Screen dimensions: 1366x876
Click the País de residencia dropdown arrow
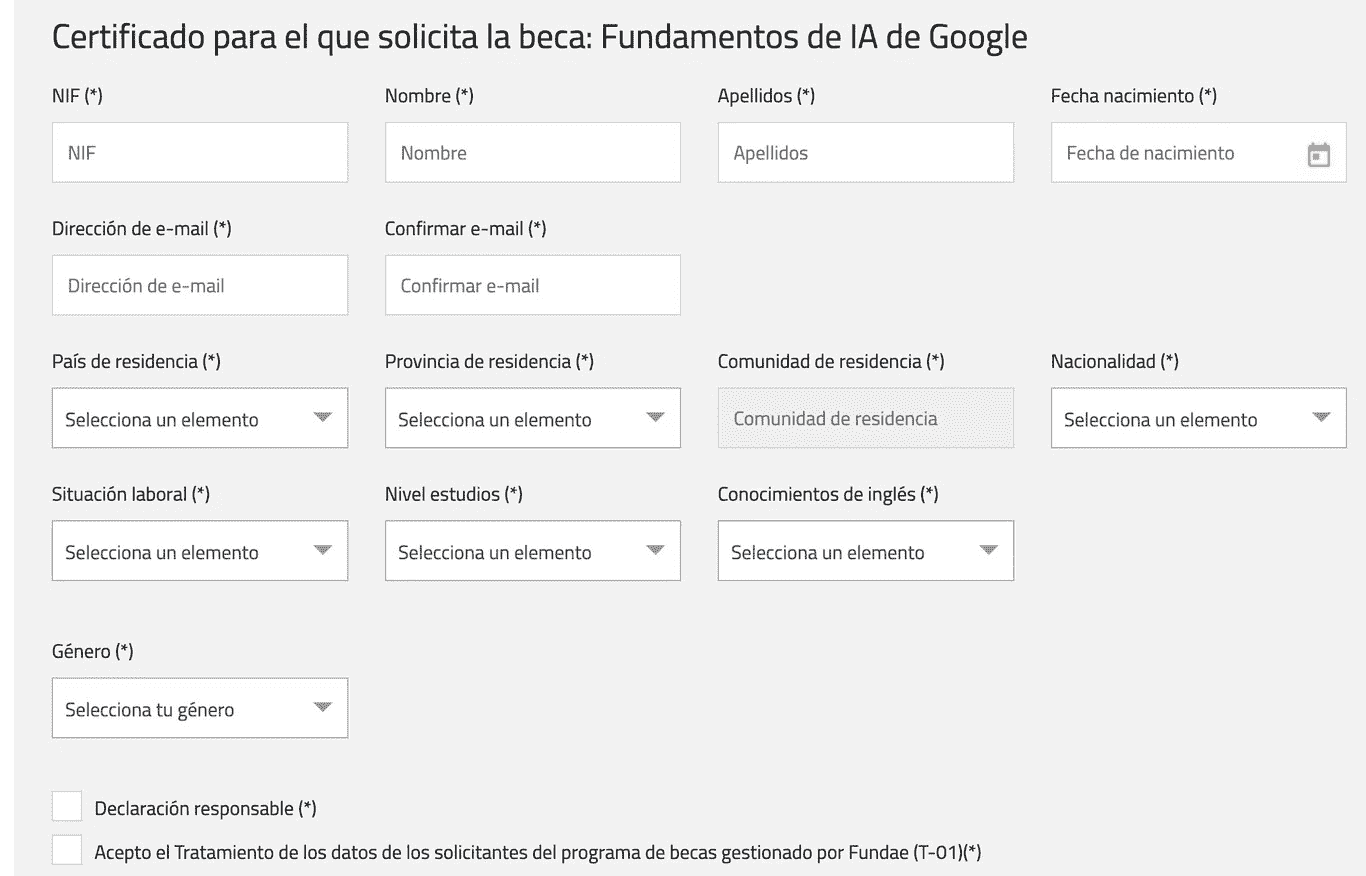click(x=322, y=417)
